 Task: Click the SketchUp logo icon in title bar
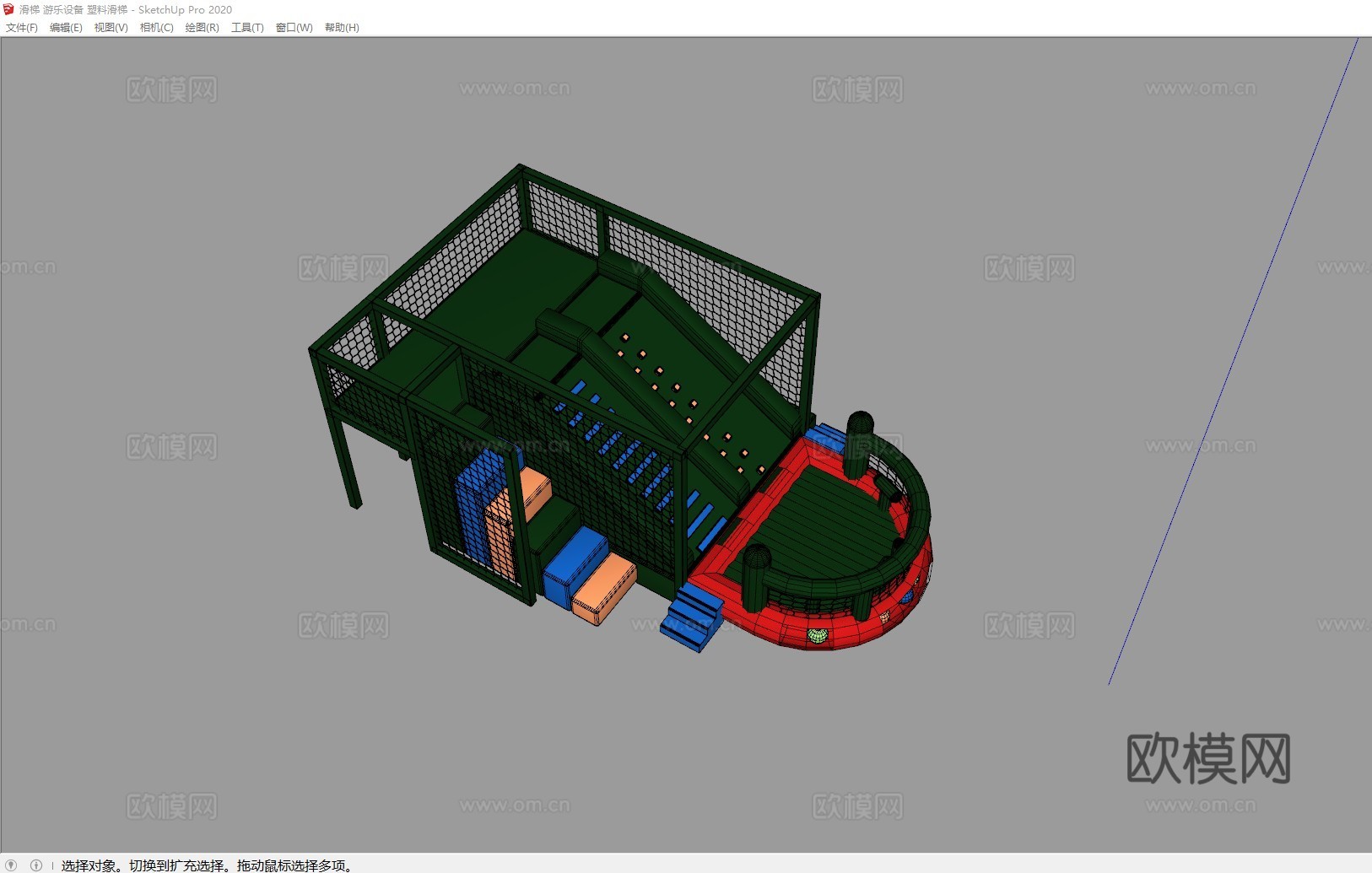click(9, 9)
